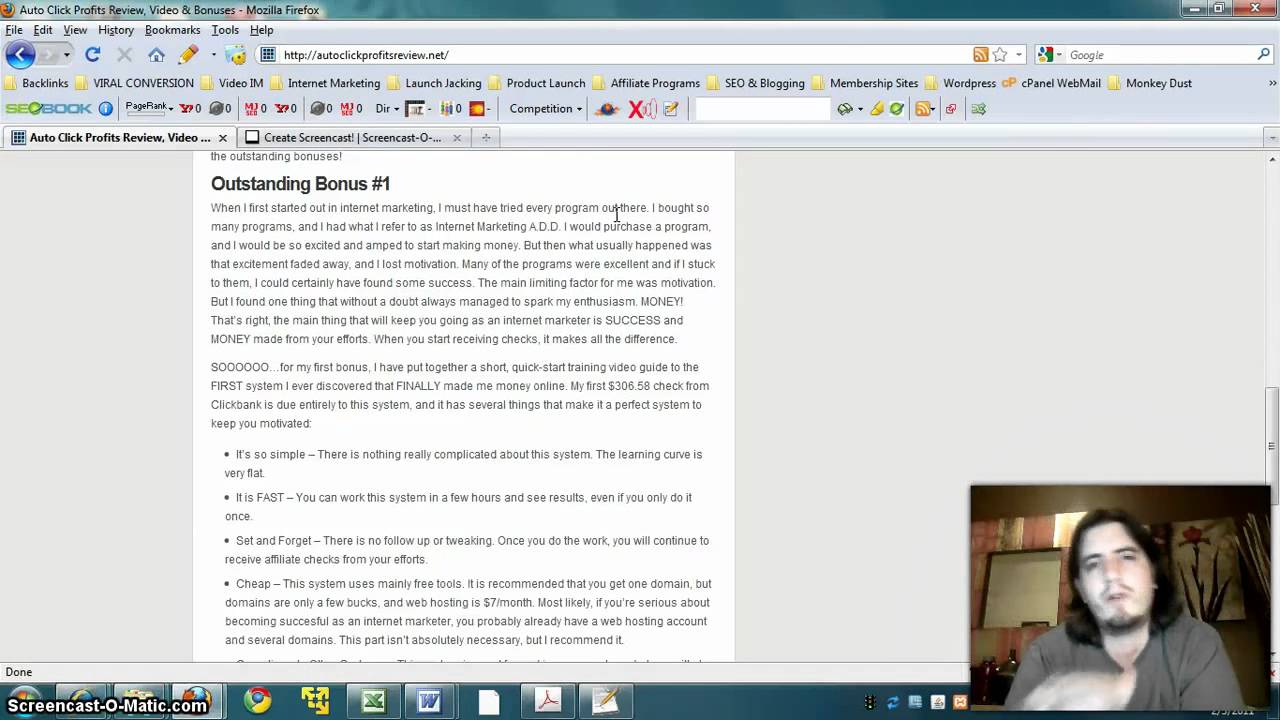Click the webcam video overlay

click(x=1120, y=596)
